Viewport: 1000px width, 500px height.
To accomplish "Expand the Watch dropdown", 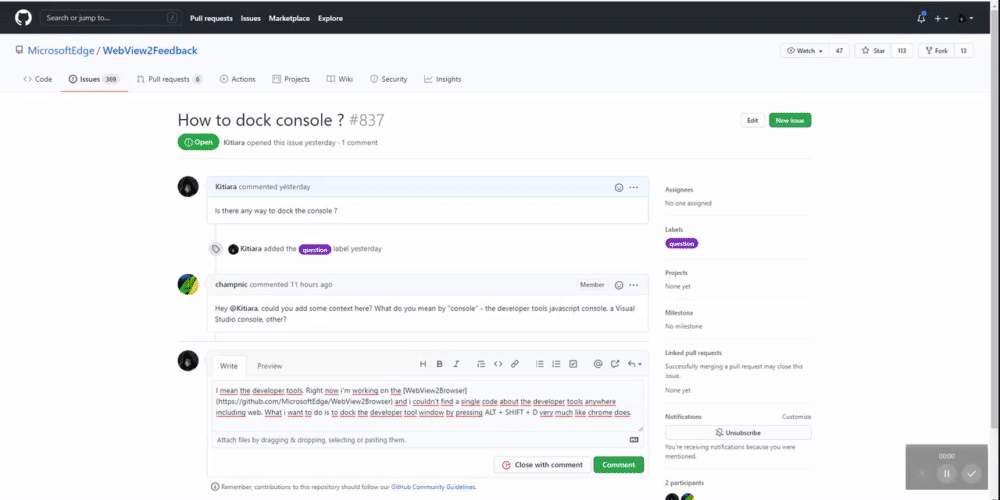I will [805, 51].
